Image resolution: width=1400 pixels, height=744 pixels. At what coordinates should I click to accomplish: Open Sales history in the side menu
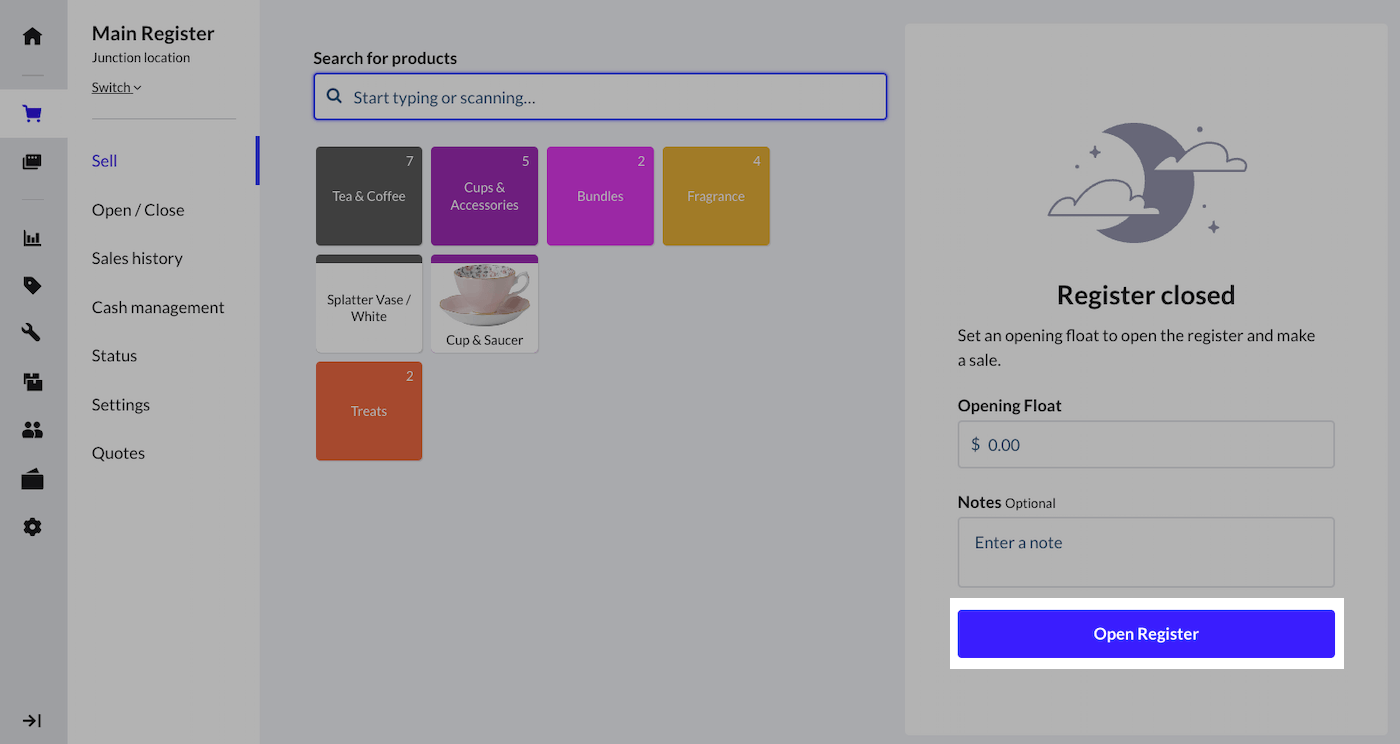pos(137,258)
